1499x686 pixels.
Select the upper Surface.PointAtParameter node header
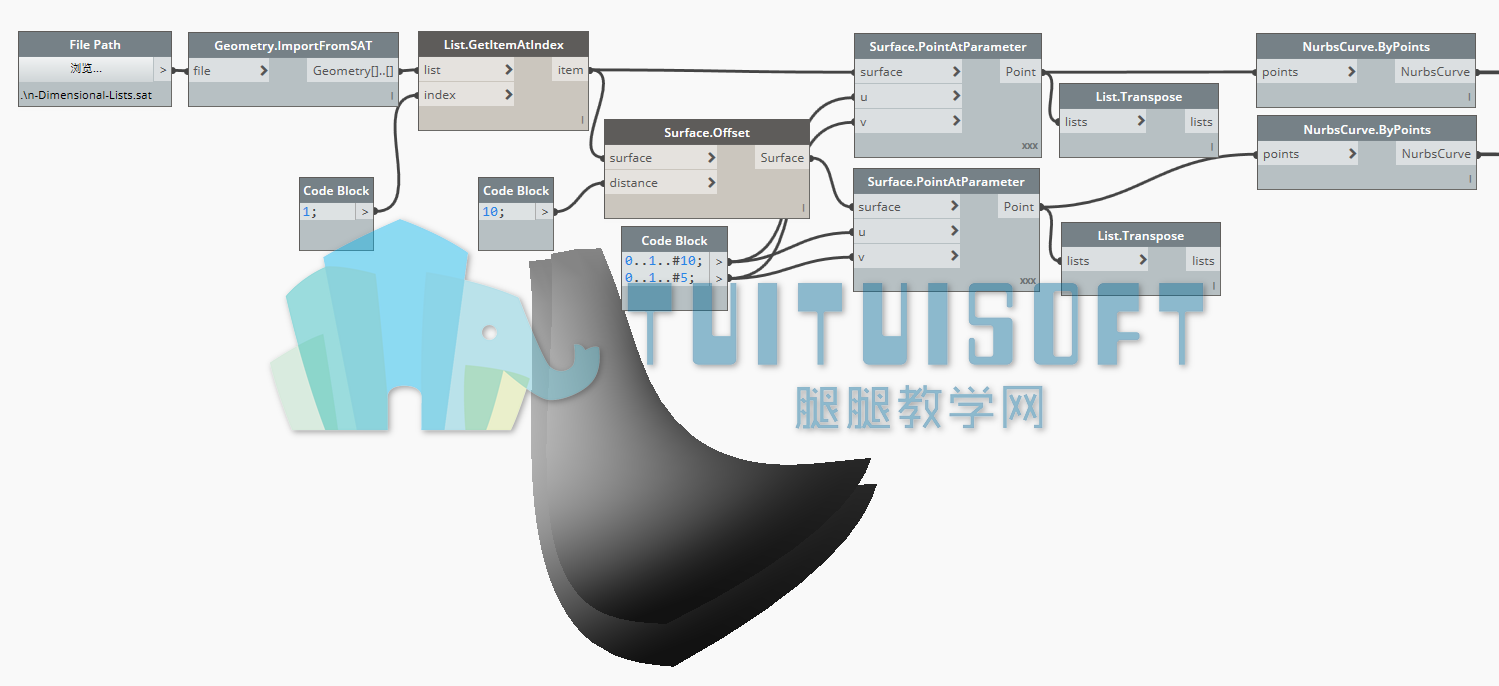click(x=947, y=46)
